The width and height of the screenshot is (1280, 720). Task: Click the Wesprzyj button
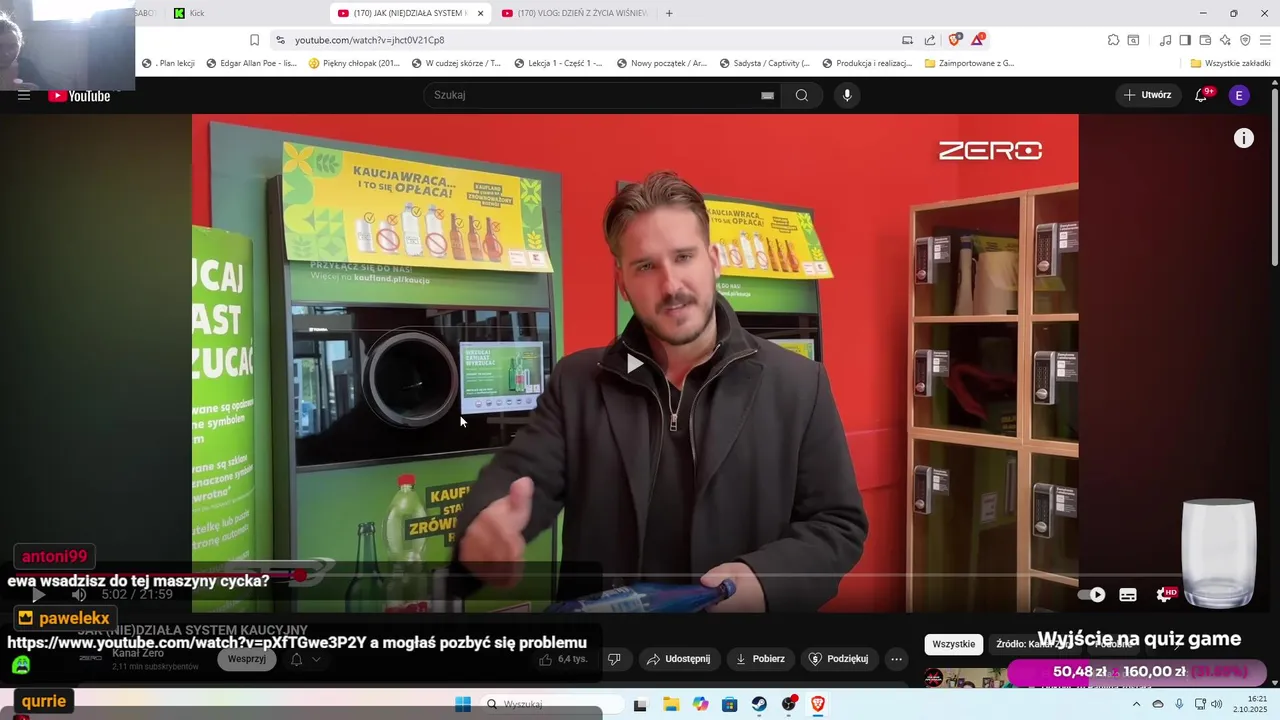click(246, 659)
